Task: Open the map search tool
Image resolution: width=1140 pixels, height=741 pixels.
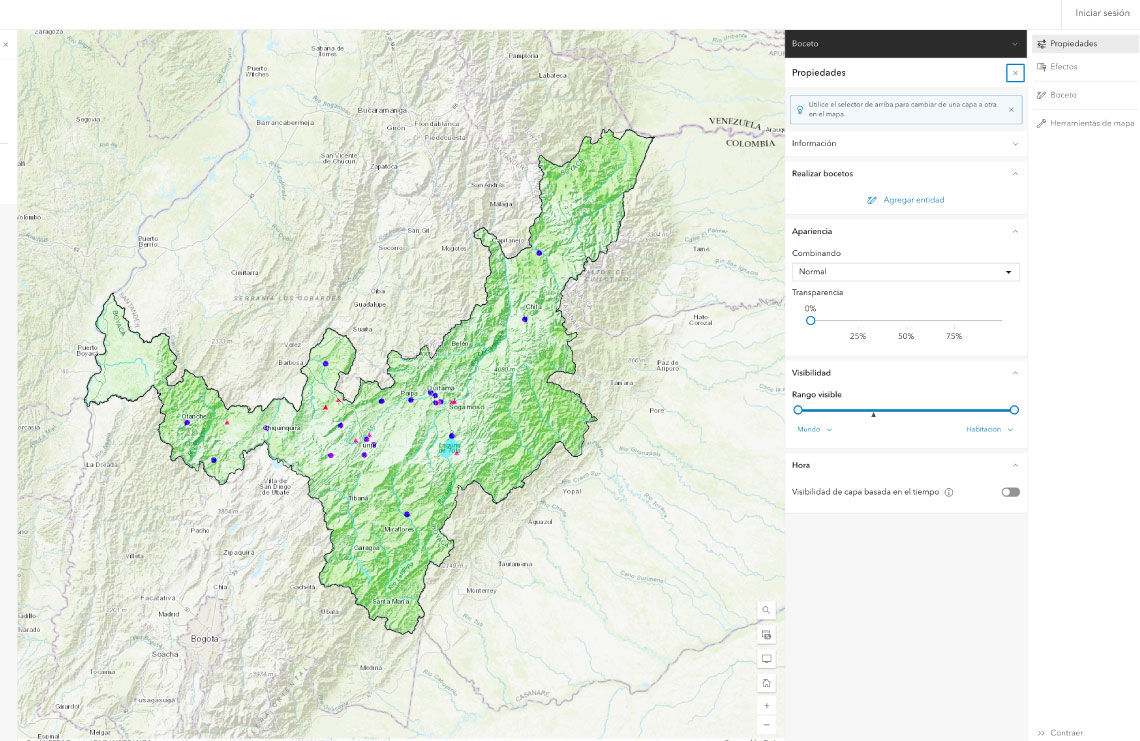Action: [x=766, y=610]
